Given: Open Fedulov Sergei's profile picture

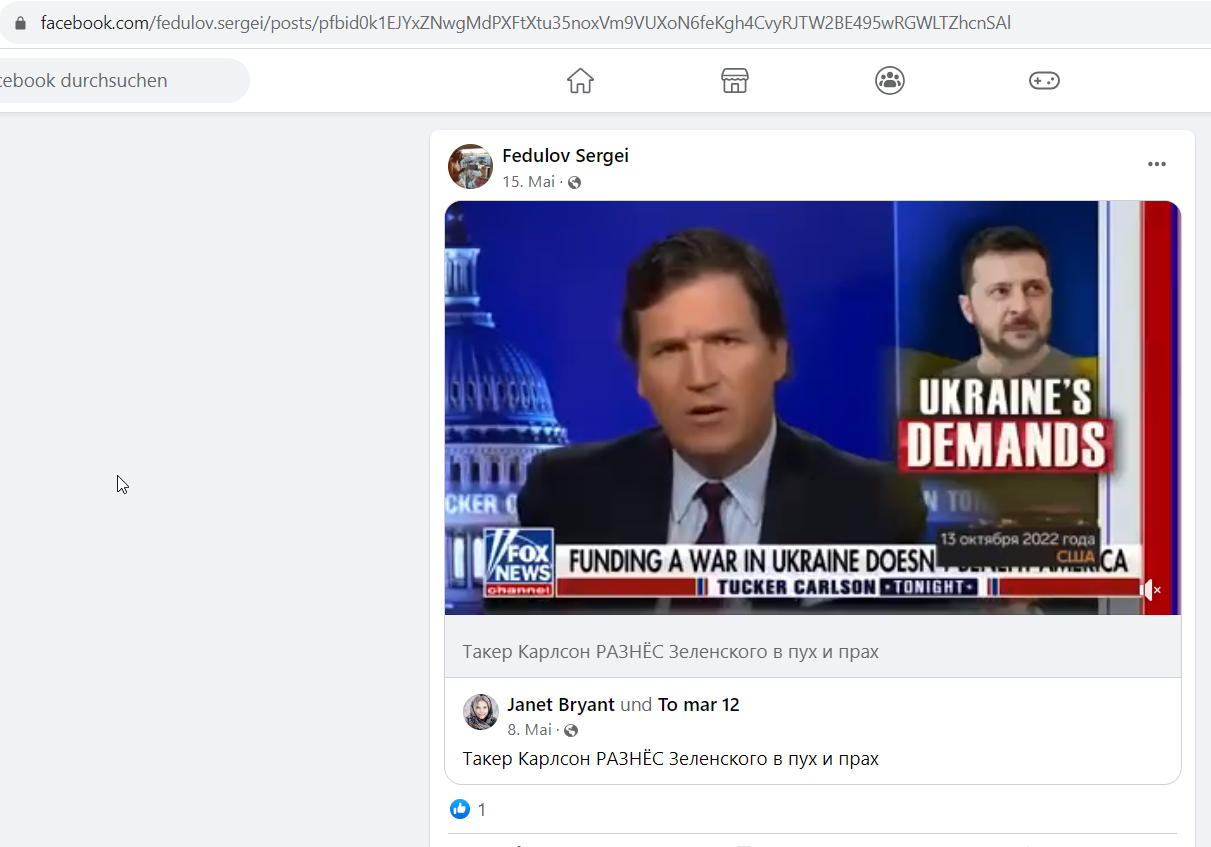Looking at the screenshot, I should pos(470,167).
